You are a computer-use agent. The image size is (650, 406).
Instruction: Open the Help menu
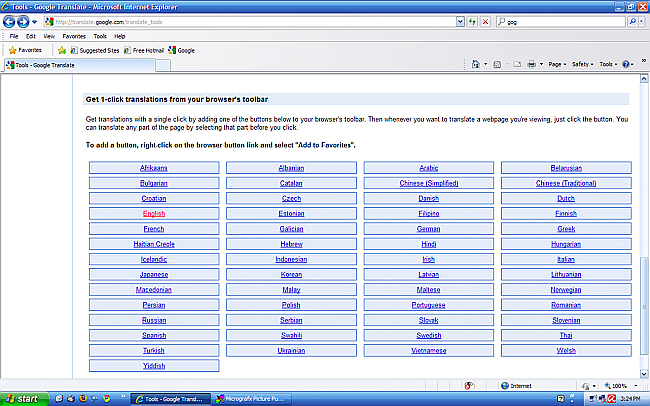pos(120,36)
